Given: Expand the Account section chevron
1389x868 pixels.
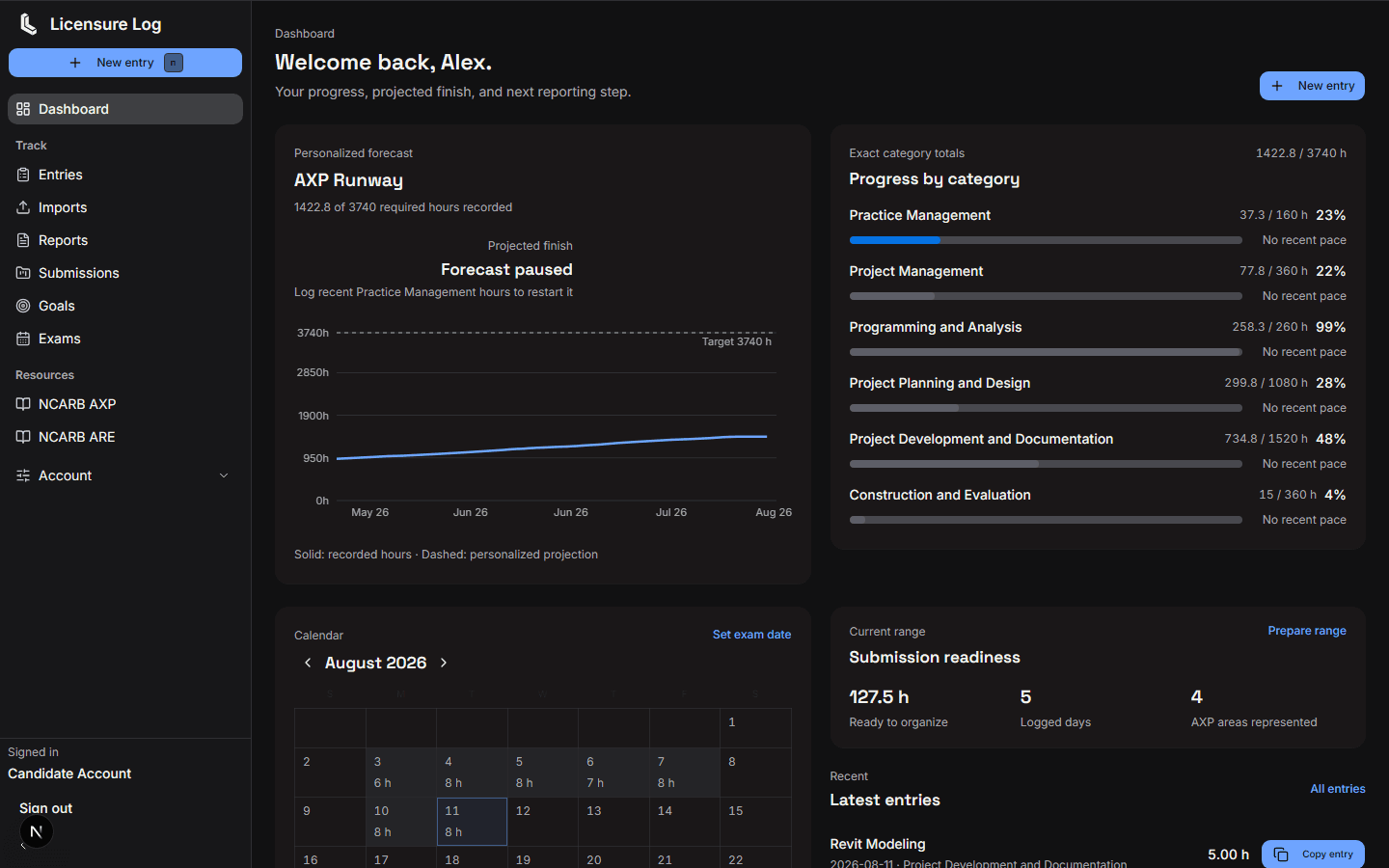Looking at the screenshot, I should [x=224, y=475].
